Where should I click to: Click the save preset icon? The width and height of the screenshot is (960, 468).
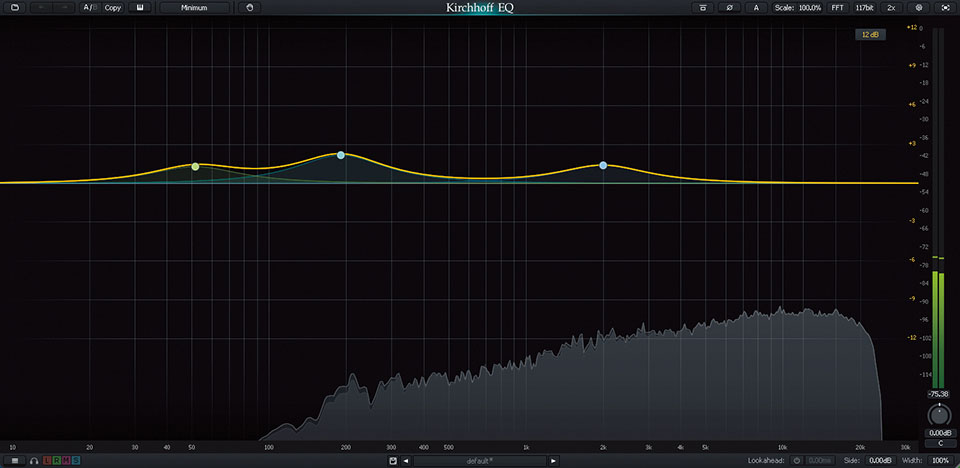(392, 460)
